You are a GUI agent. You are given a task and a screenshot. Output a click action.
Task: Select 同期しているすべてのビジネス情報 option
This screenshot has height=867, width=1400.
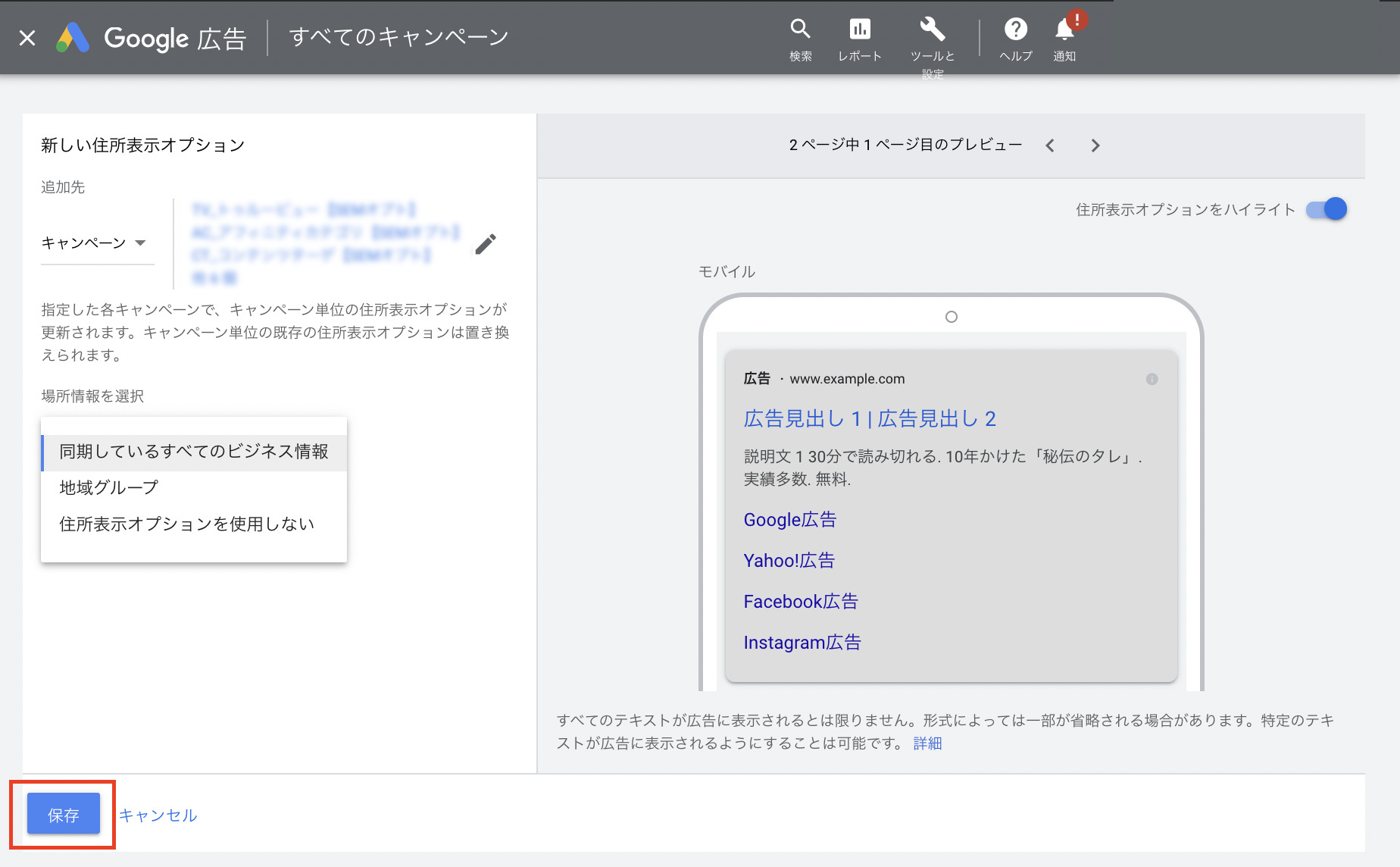[x=193, y=451]
